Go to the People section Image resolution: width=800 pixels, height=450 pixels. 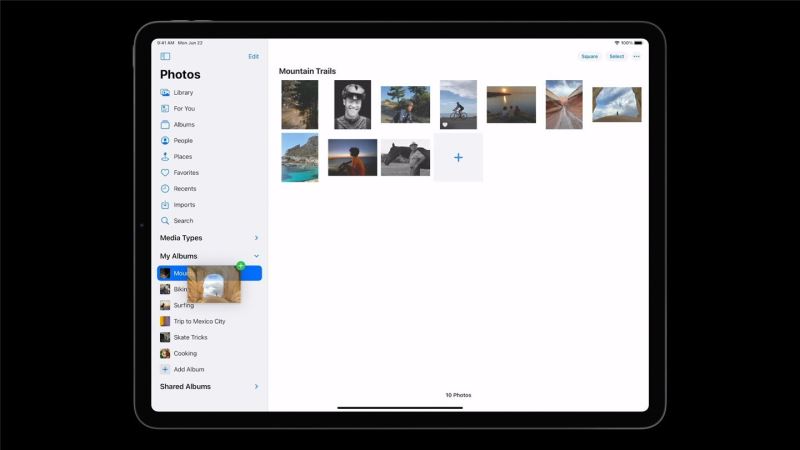pyautogui.click(x=183, y=141)
